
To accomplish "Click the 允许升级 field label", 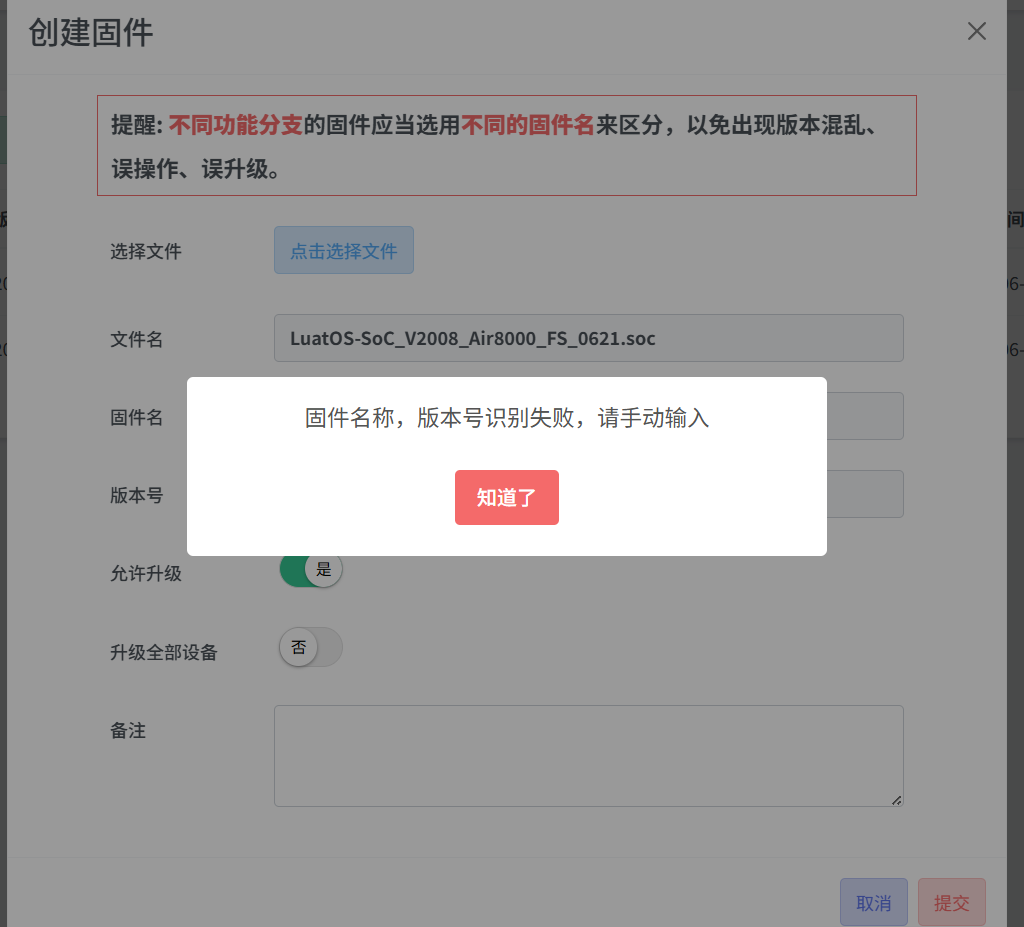I will click(x=146, y=574).
